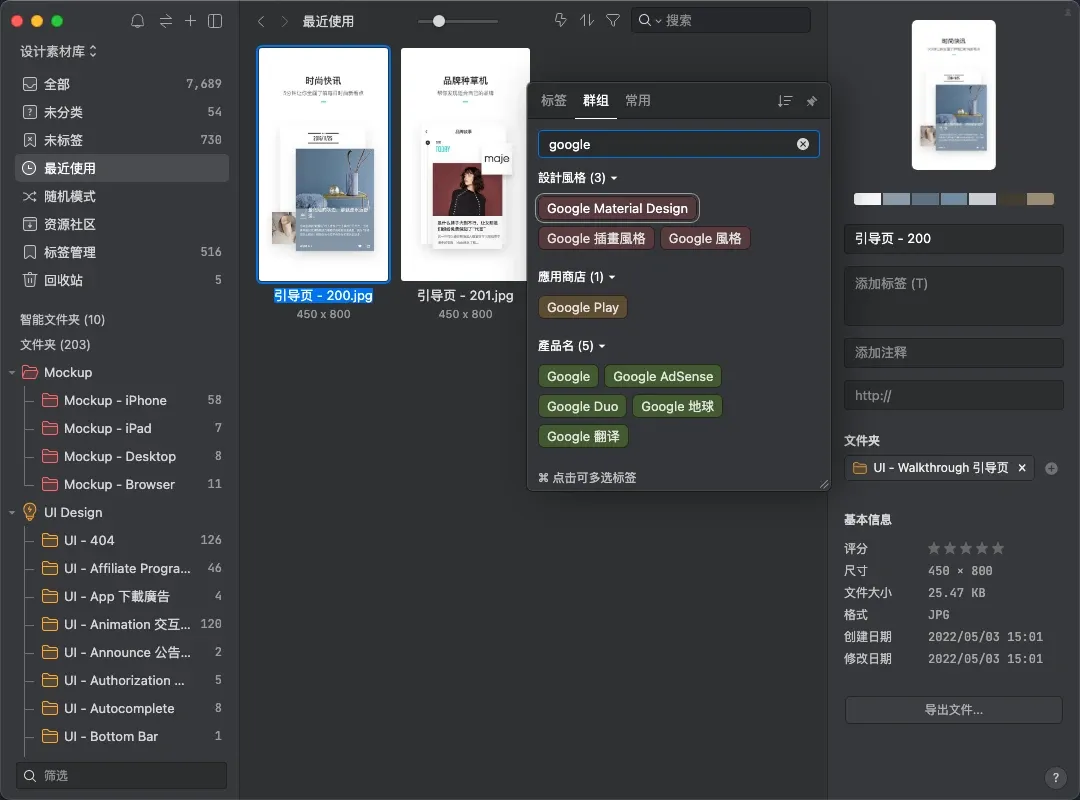Image resolution: width=1080 pixels, height=800 pixels.
Task: Select the Google AdSense tag
Action: pos(663,376)
